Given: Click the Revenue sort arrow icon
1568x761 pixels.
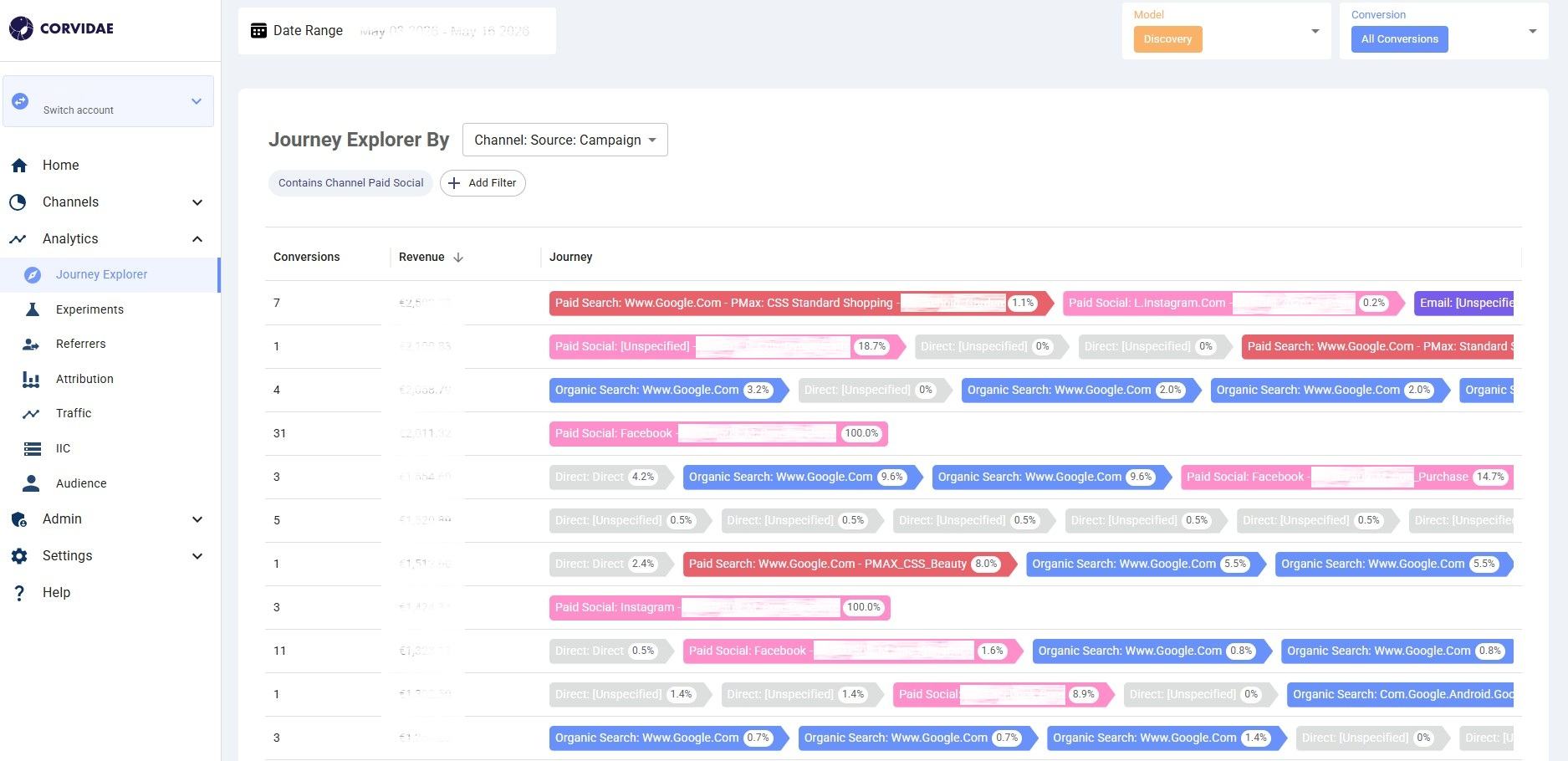Looking at the screenshot, I should 458,258.
